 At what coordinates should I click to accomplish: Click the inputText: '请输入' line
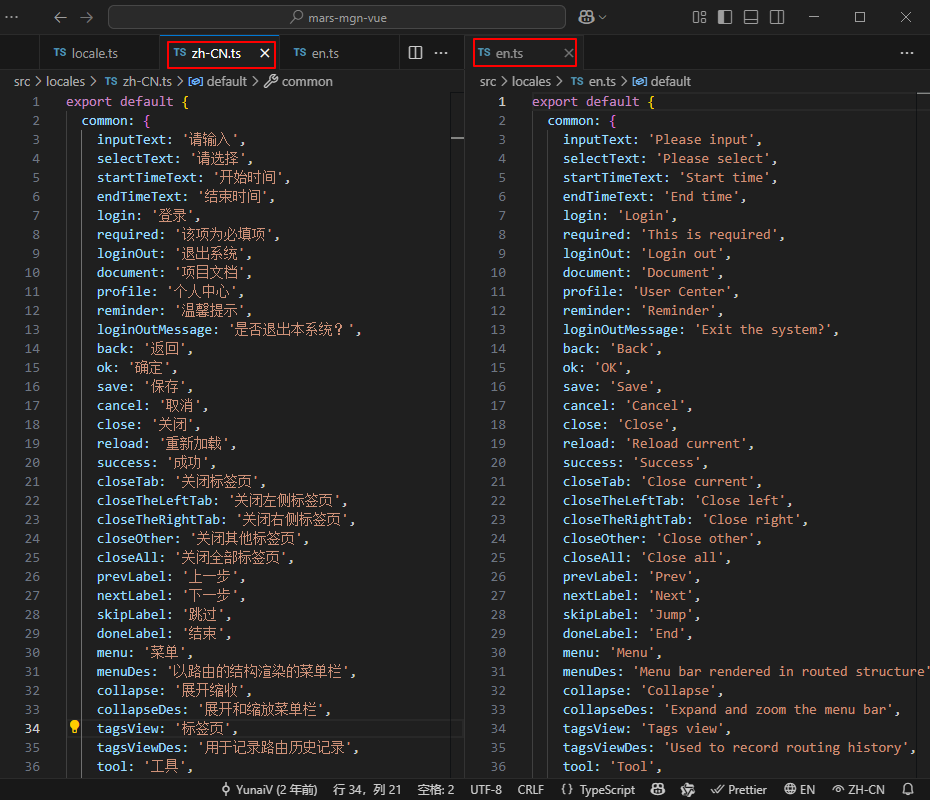click(x=171, y=139)
